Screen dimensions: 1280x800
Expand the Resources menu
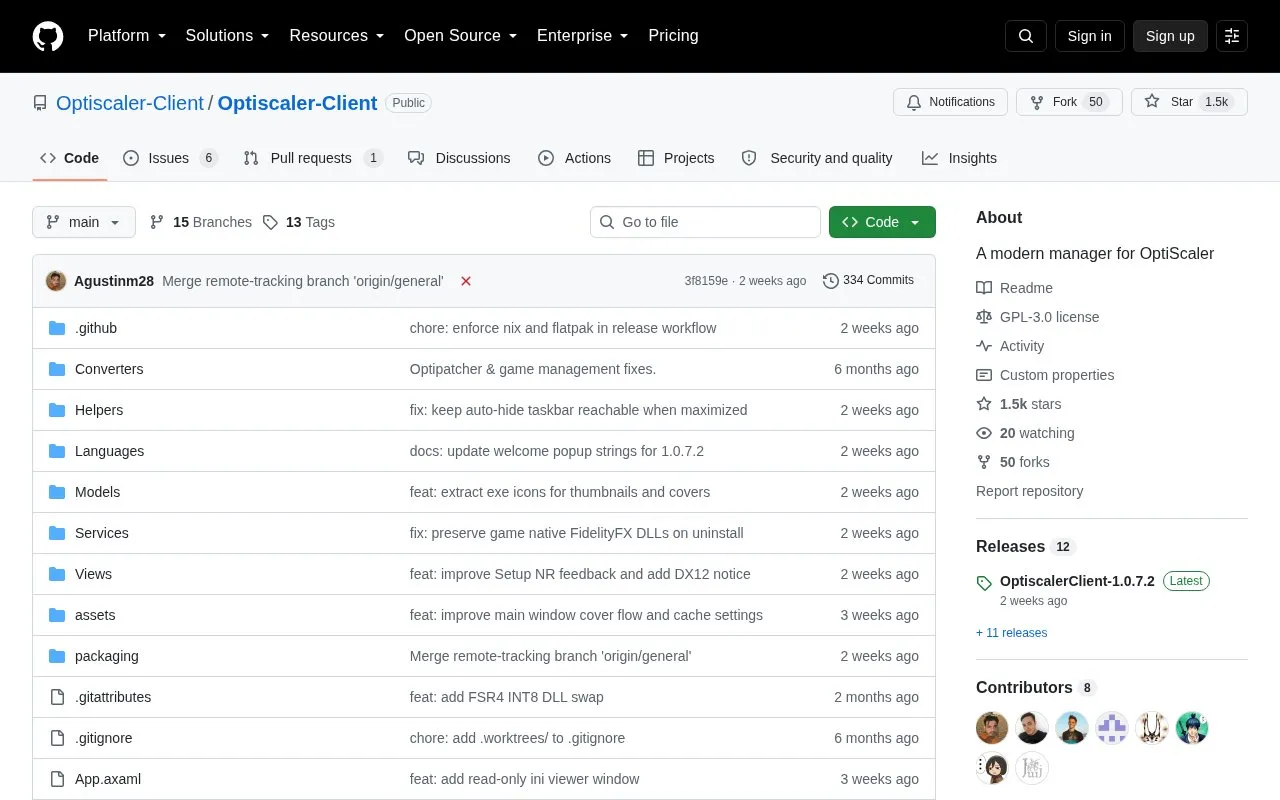coord(337,36)
